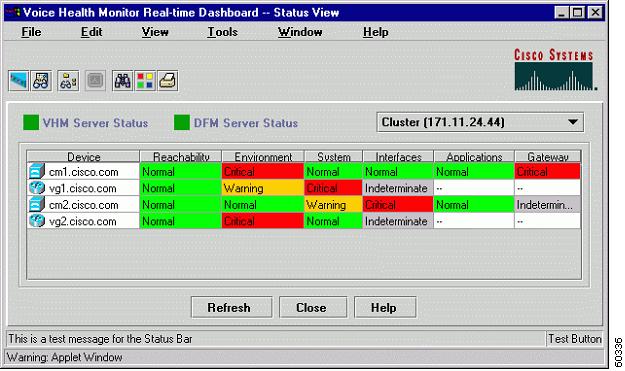Image resolution: width=625 pixels, height=371 pixels.
Task: Click vg2 Environment Critical cell
Action: [x=263, y=221]
